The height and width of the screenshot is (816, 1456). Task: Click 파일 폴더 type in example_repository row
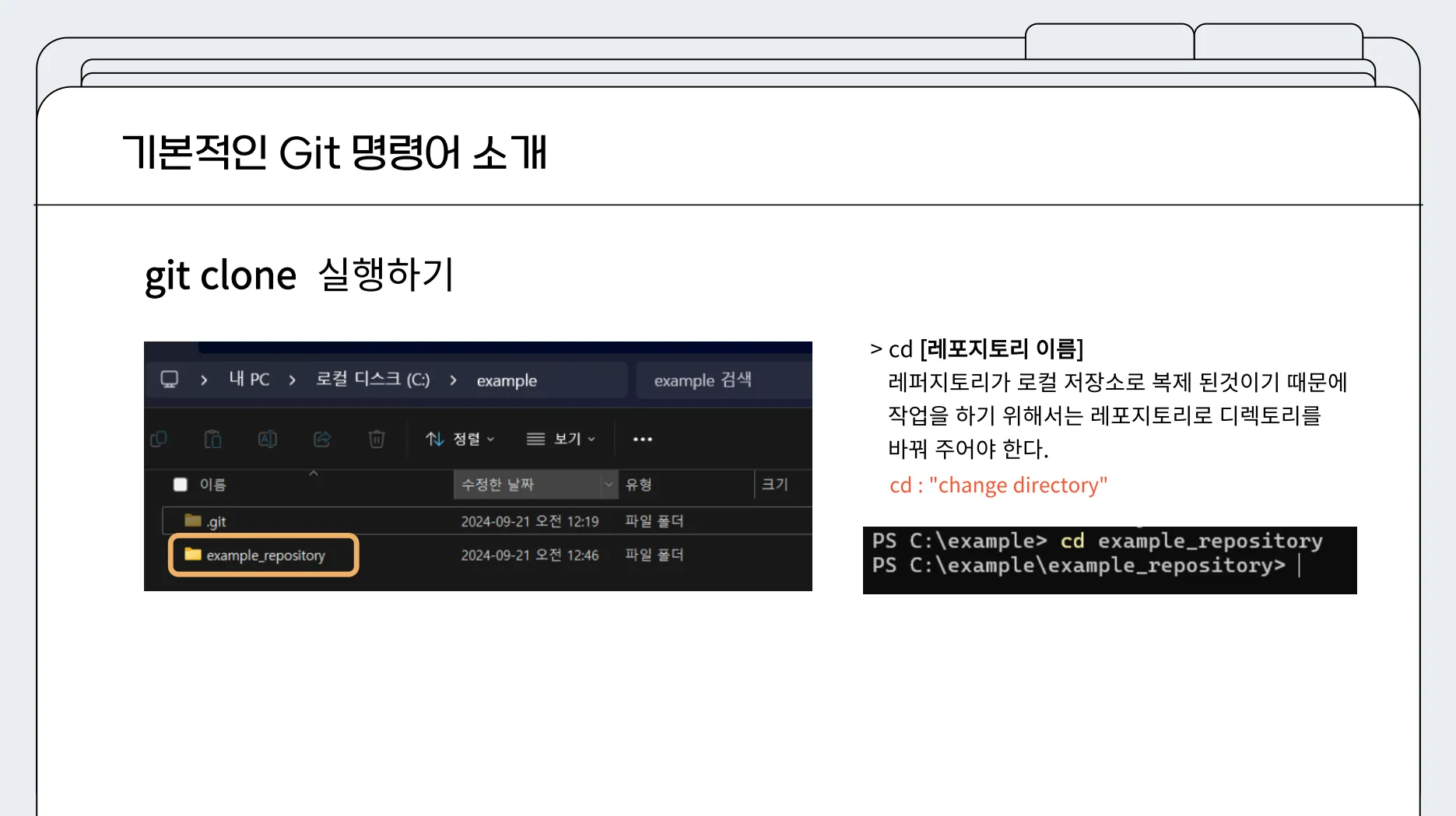[x=654, y=555]
